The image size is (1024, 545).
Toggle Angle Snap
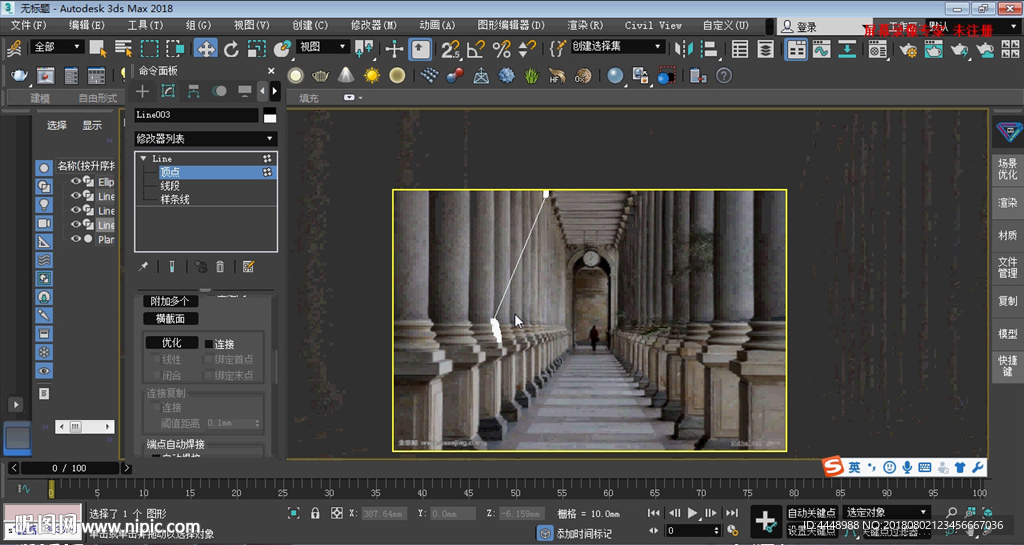click(x=476, y=49)
